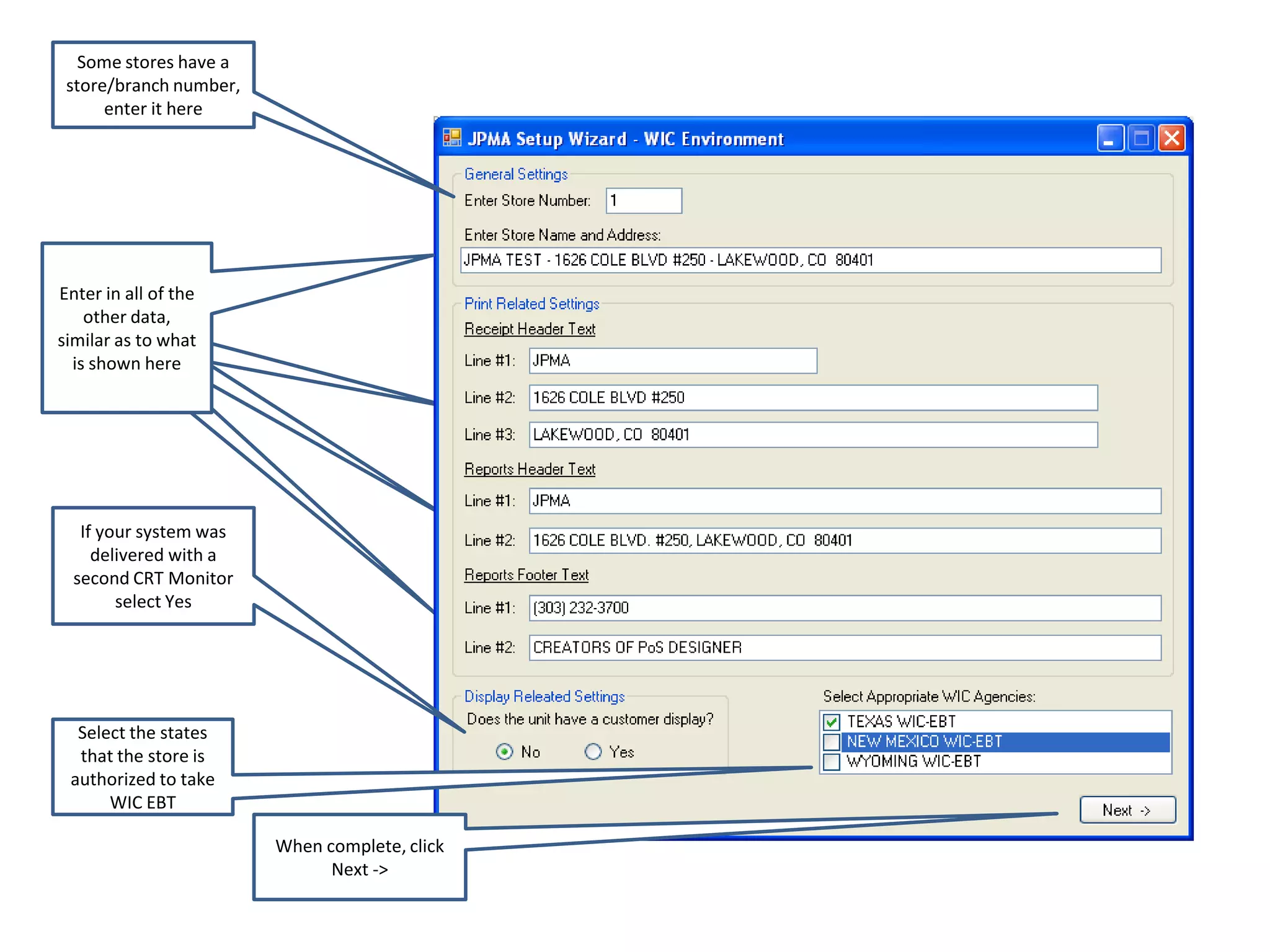Click the Print Related Settings group label
Viewport: 1270px width, 952px height.
click(x=531, y=304)
